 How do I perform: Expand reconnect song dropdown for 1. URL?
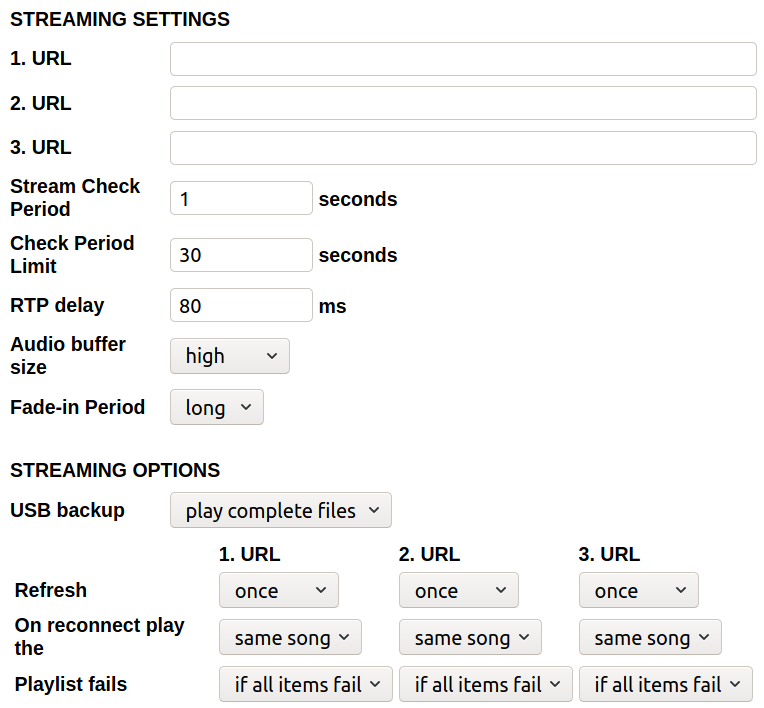tap(290, 637)
